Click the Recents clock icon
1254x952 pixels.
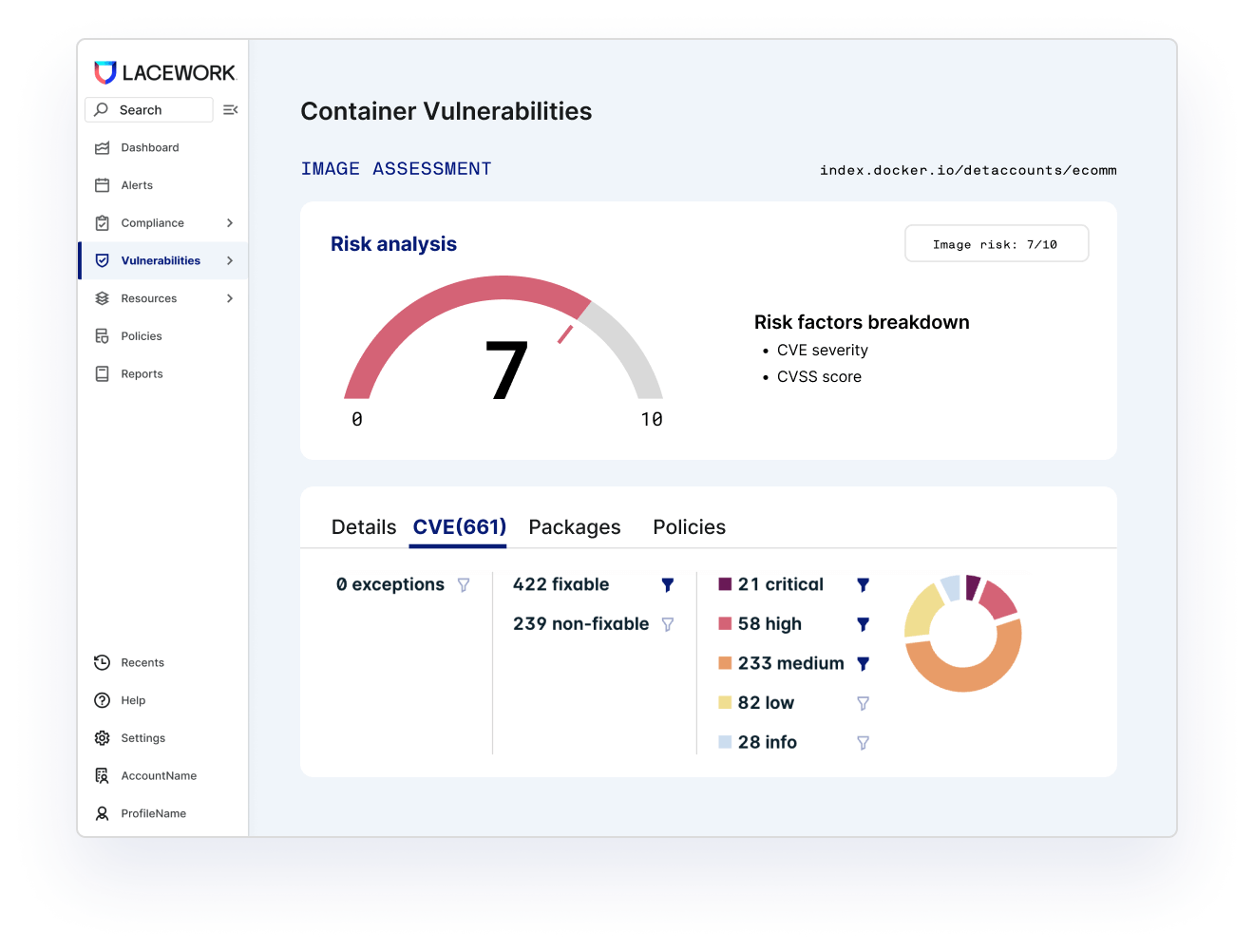pos(103,663)
